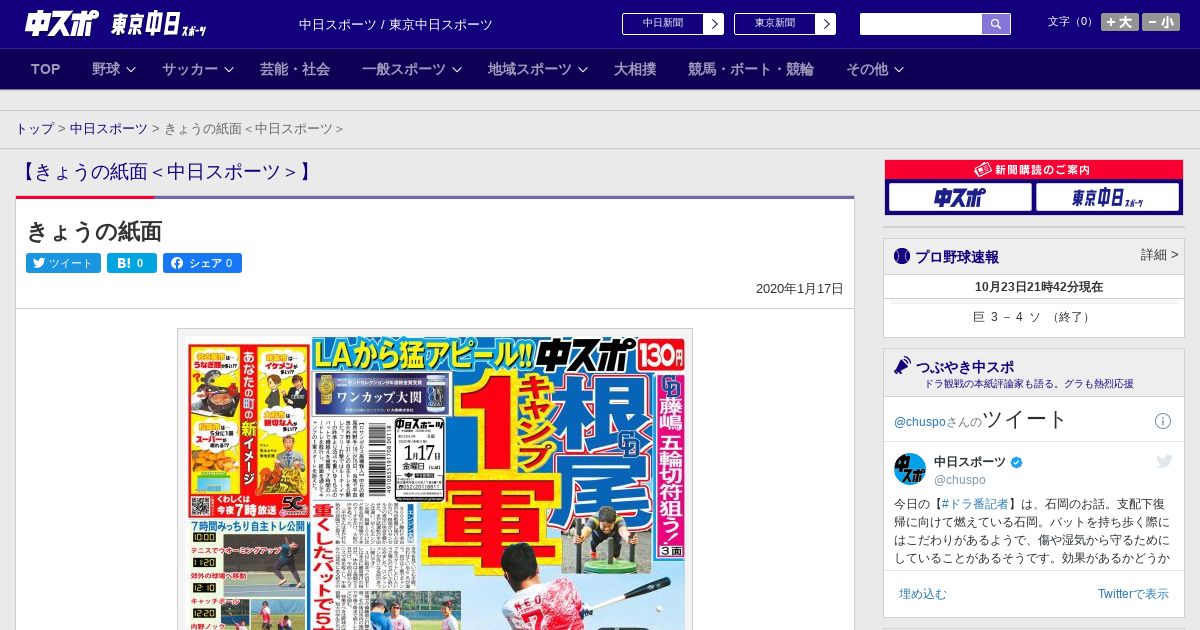Click 中日スポーツ breadcrumb link
Screen dimensions: 1200x630
(x=108, y=129)
